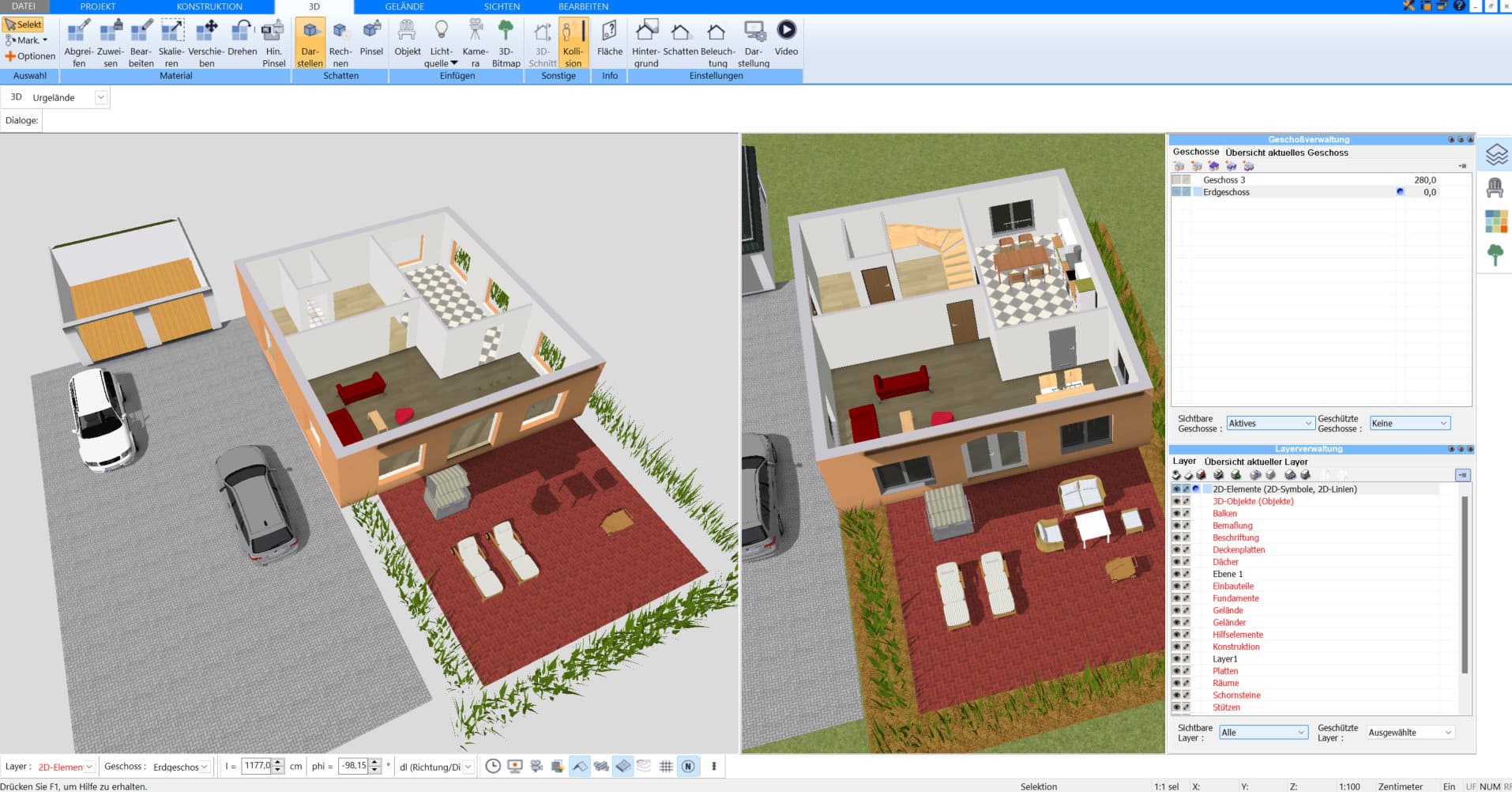Screen dimensions: 1512x792
Task: Select the Abgreifen material tool
Action: 78,43
